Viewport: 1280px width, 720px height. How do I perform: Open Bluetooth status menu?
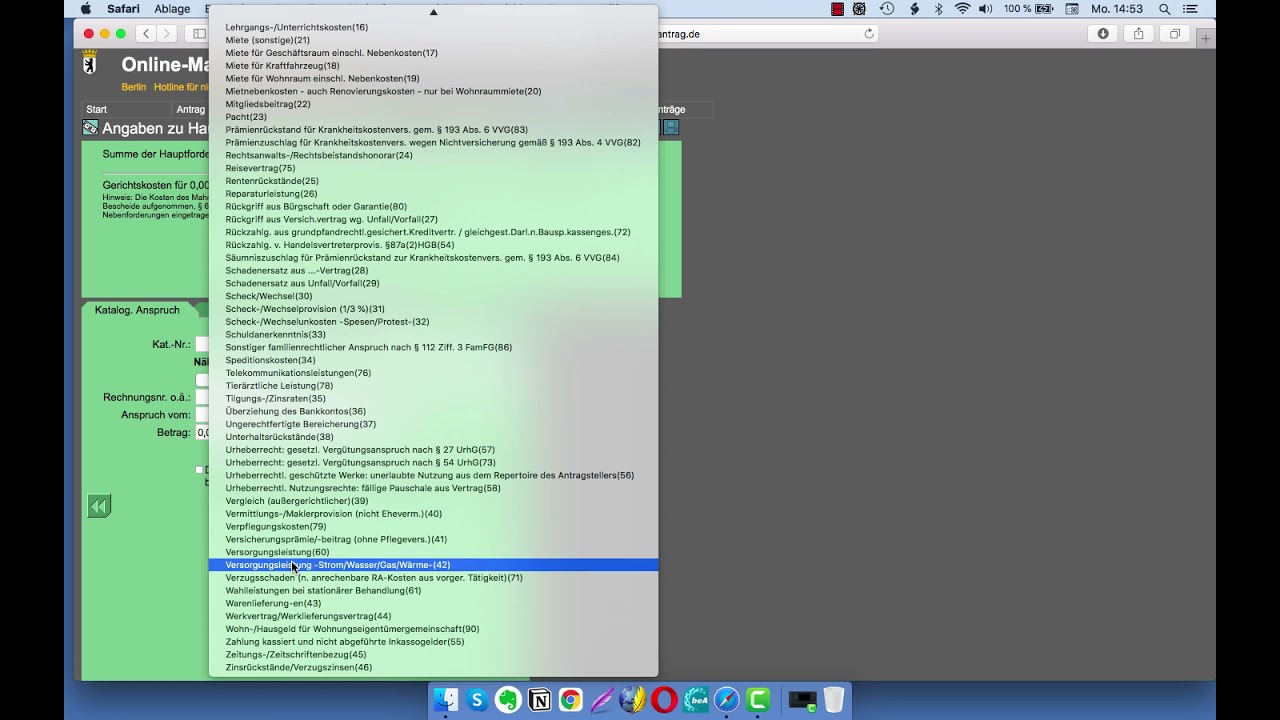938,9
